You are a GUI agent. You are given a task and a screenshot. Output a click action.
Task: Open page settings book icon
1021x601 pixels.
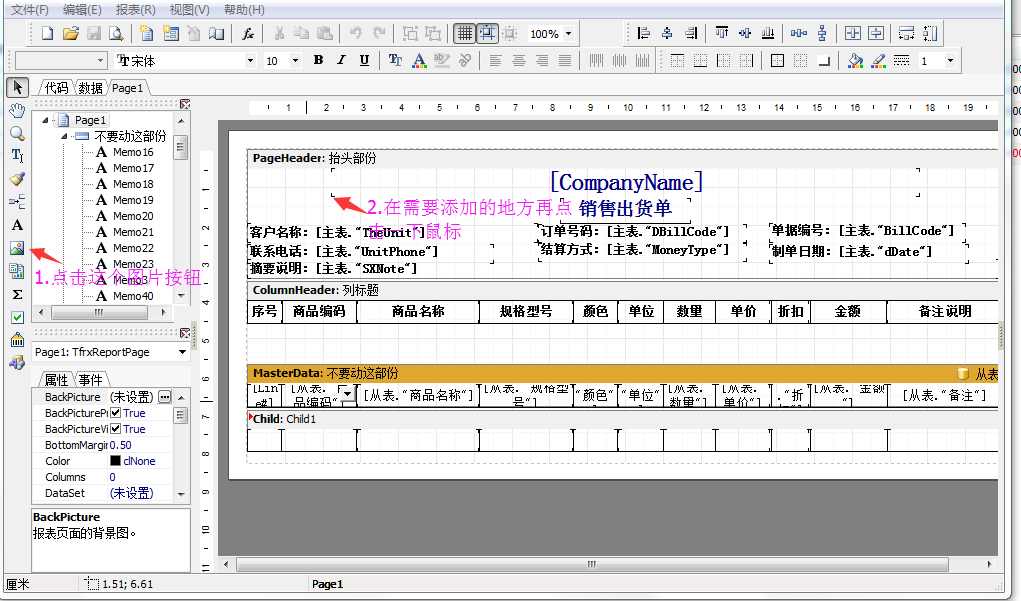click(216, 33)
